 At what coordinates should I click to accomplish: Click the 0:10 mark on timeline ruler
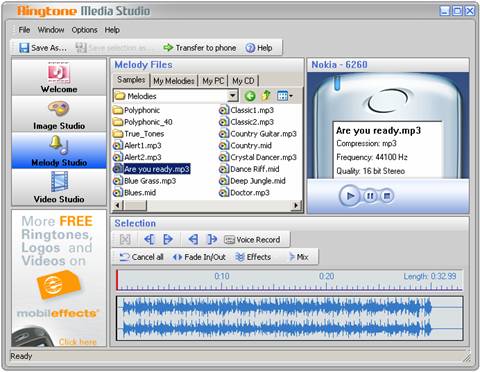222,277
